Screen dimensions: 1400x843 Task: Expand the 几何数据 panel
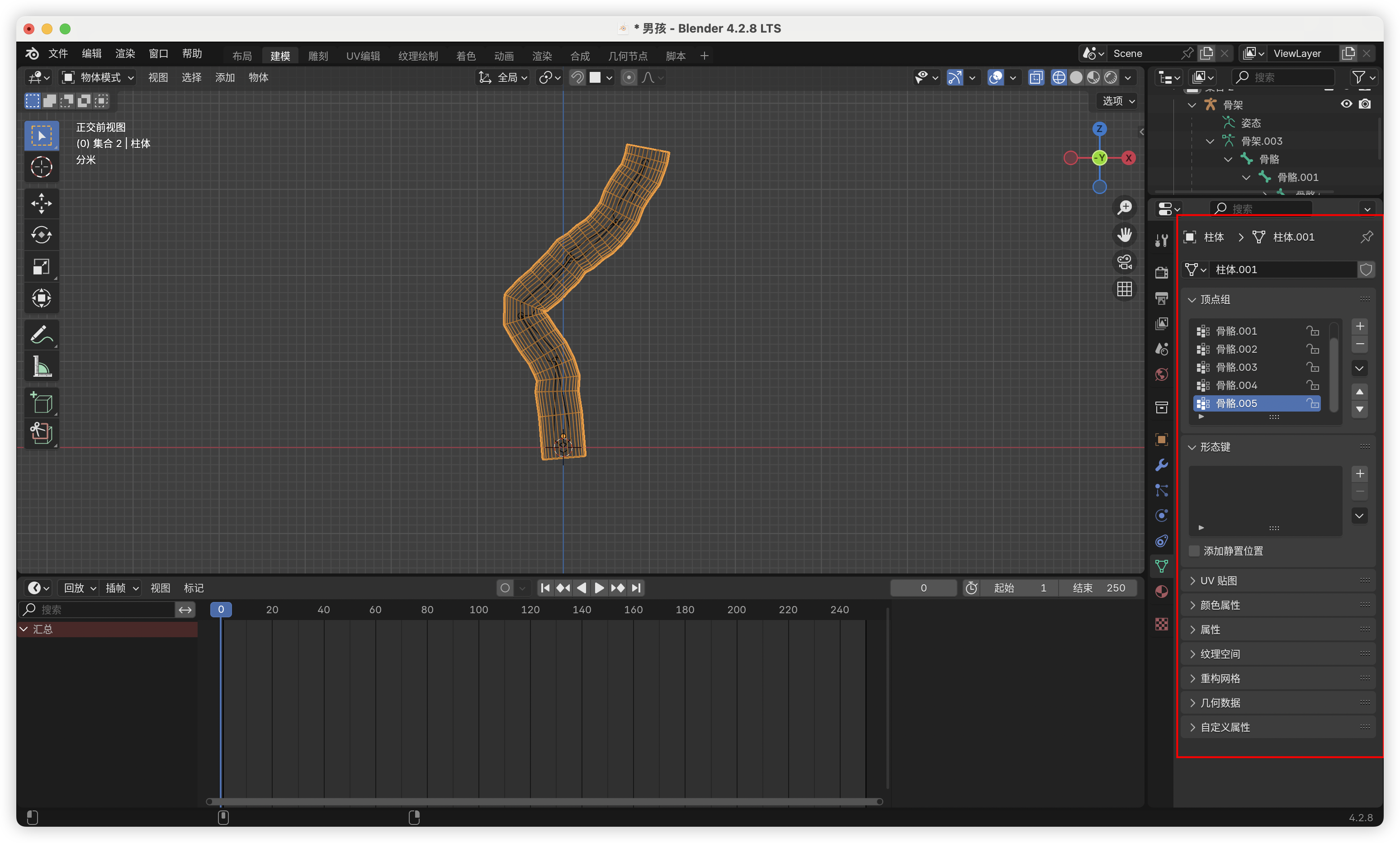1192,703
